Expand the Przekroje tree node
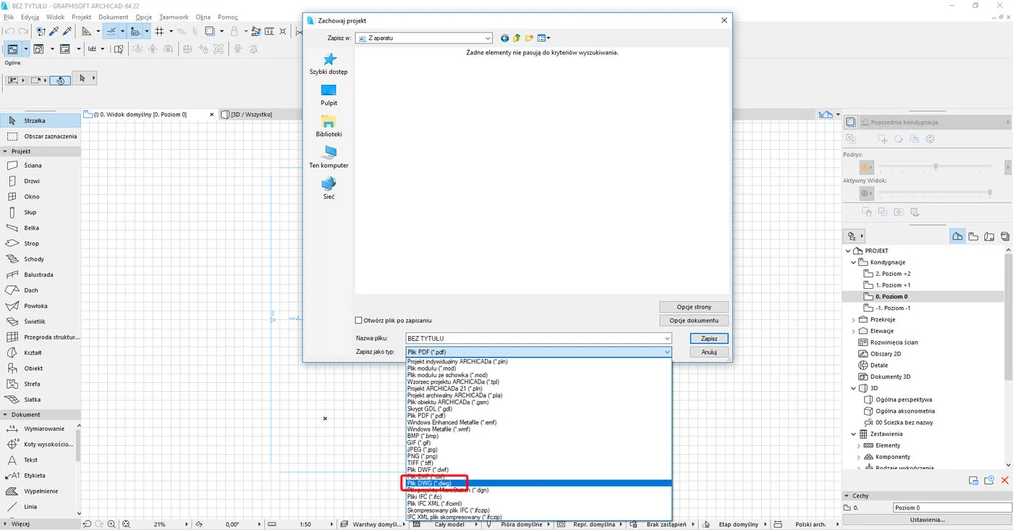The width and height of the screenshot is (1013, 530). [x=853, y=319]
